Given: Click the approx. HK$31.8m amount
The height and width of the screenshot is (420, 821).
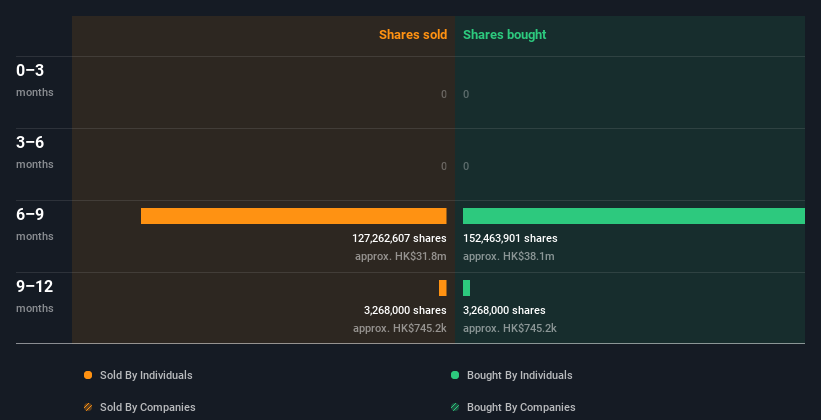Looking at the screenshot, I should point(401,257).
